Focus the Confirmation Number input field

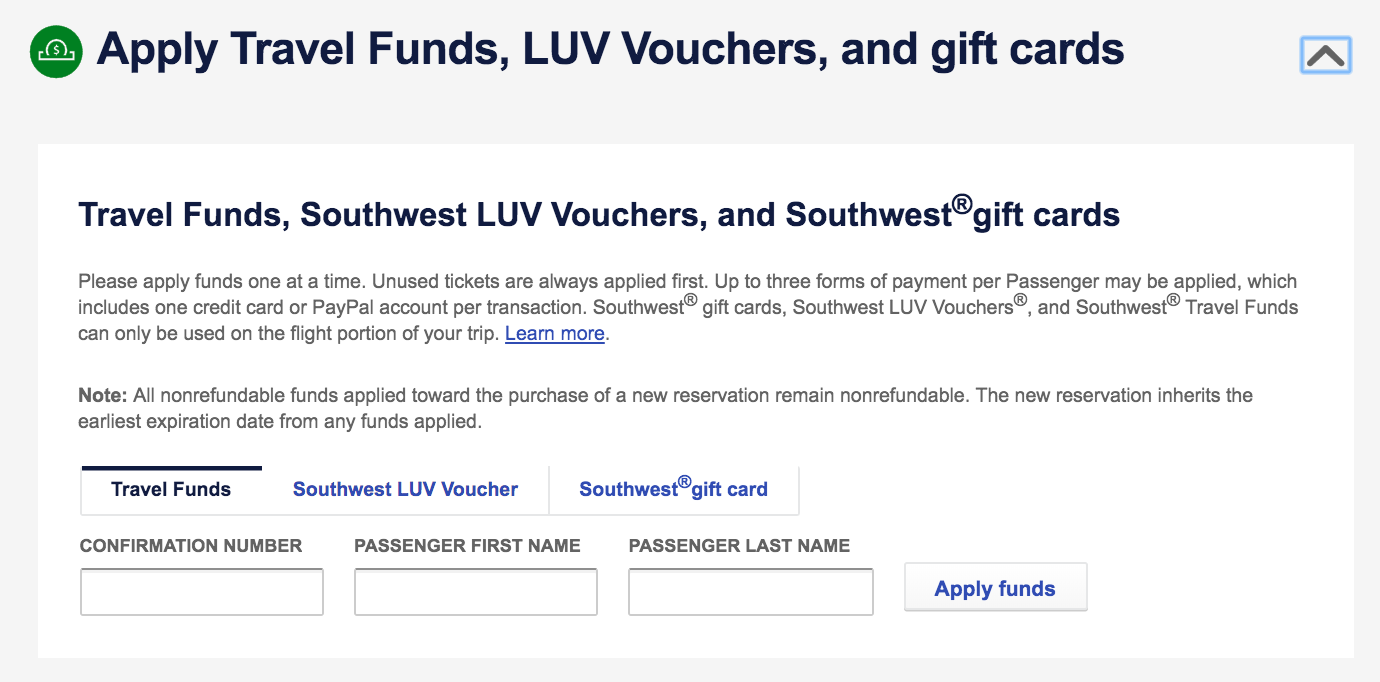(201, 592)
